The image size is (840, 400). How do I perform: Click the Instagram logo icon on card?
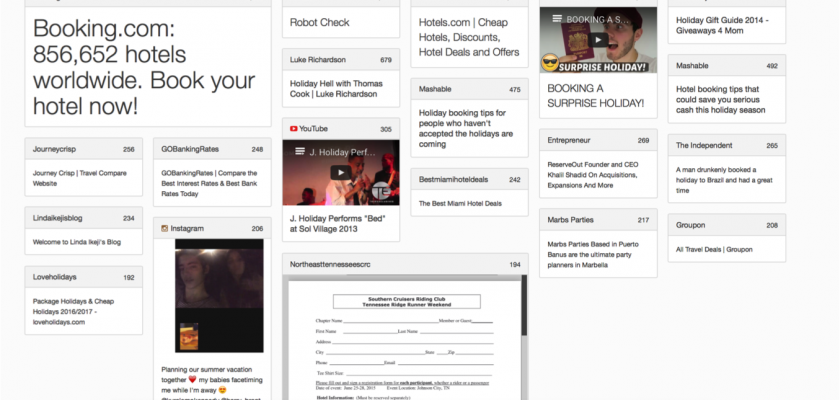[164, 228]
